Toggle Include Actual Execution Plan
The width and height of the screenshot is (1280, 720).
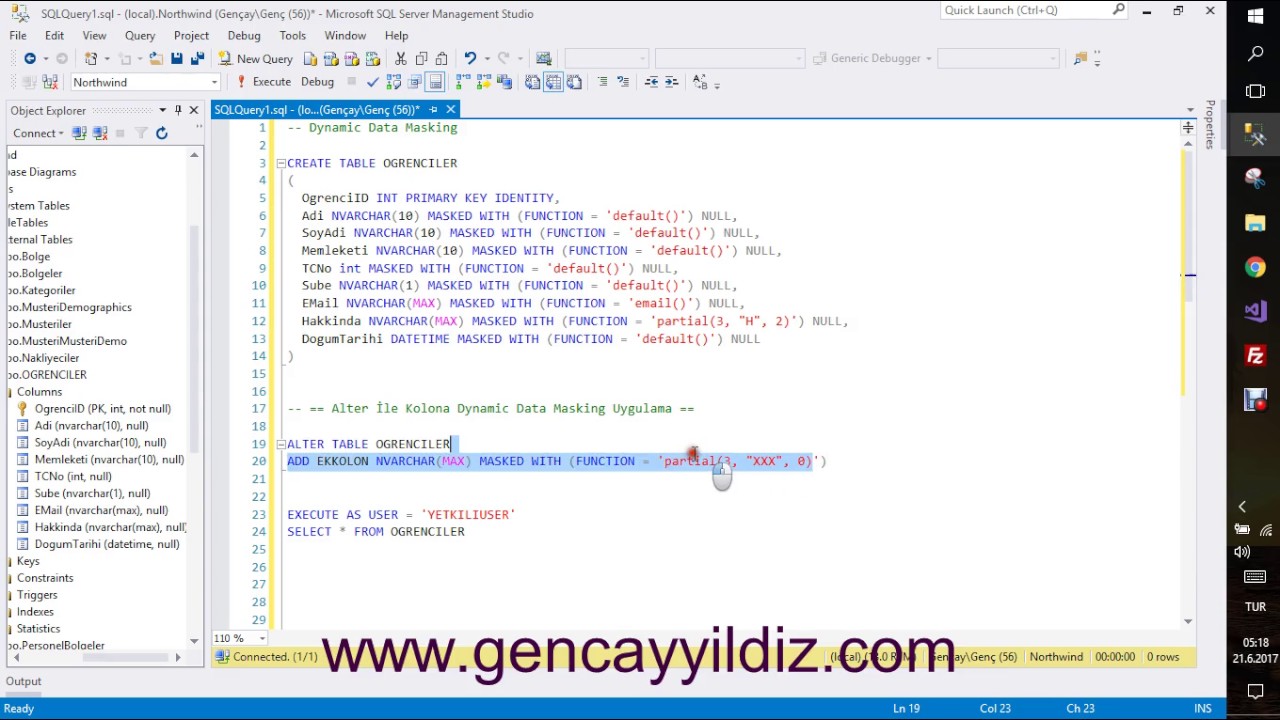(x=462, y=82)
